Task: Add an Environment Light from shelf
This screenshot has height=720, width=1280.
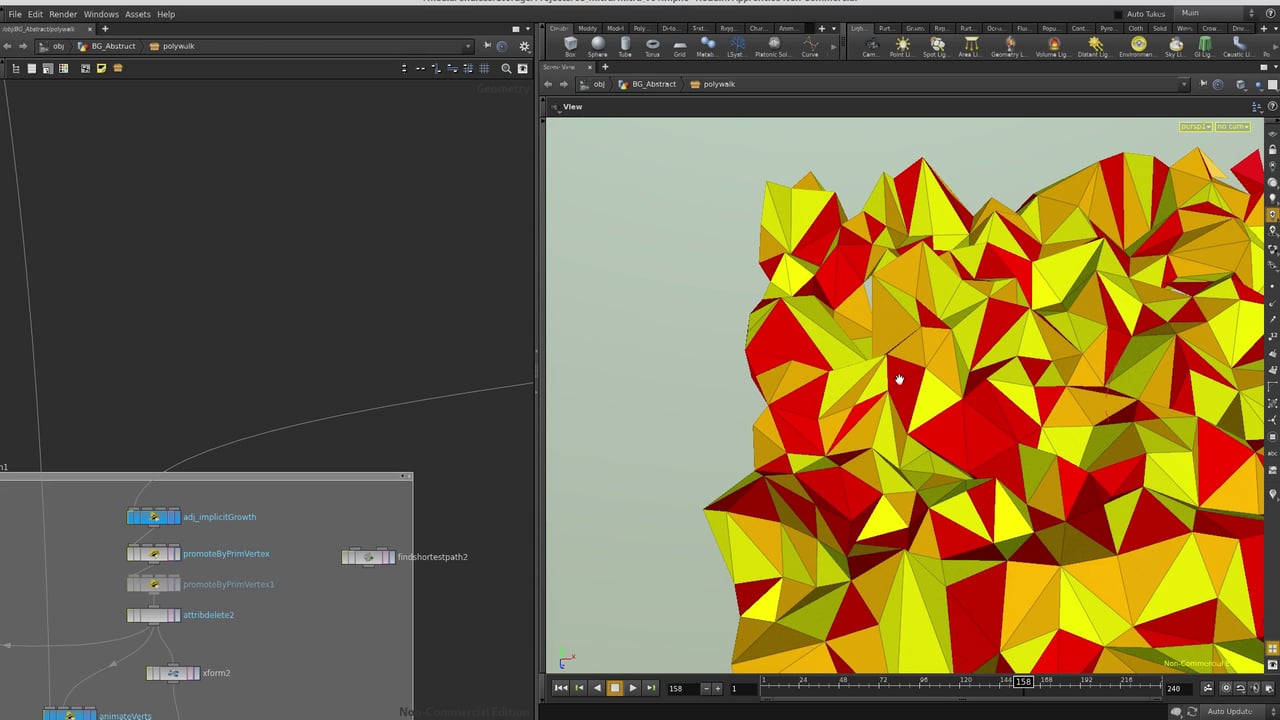Action: tap(1137, 47)
